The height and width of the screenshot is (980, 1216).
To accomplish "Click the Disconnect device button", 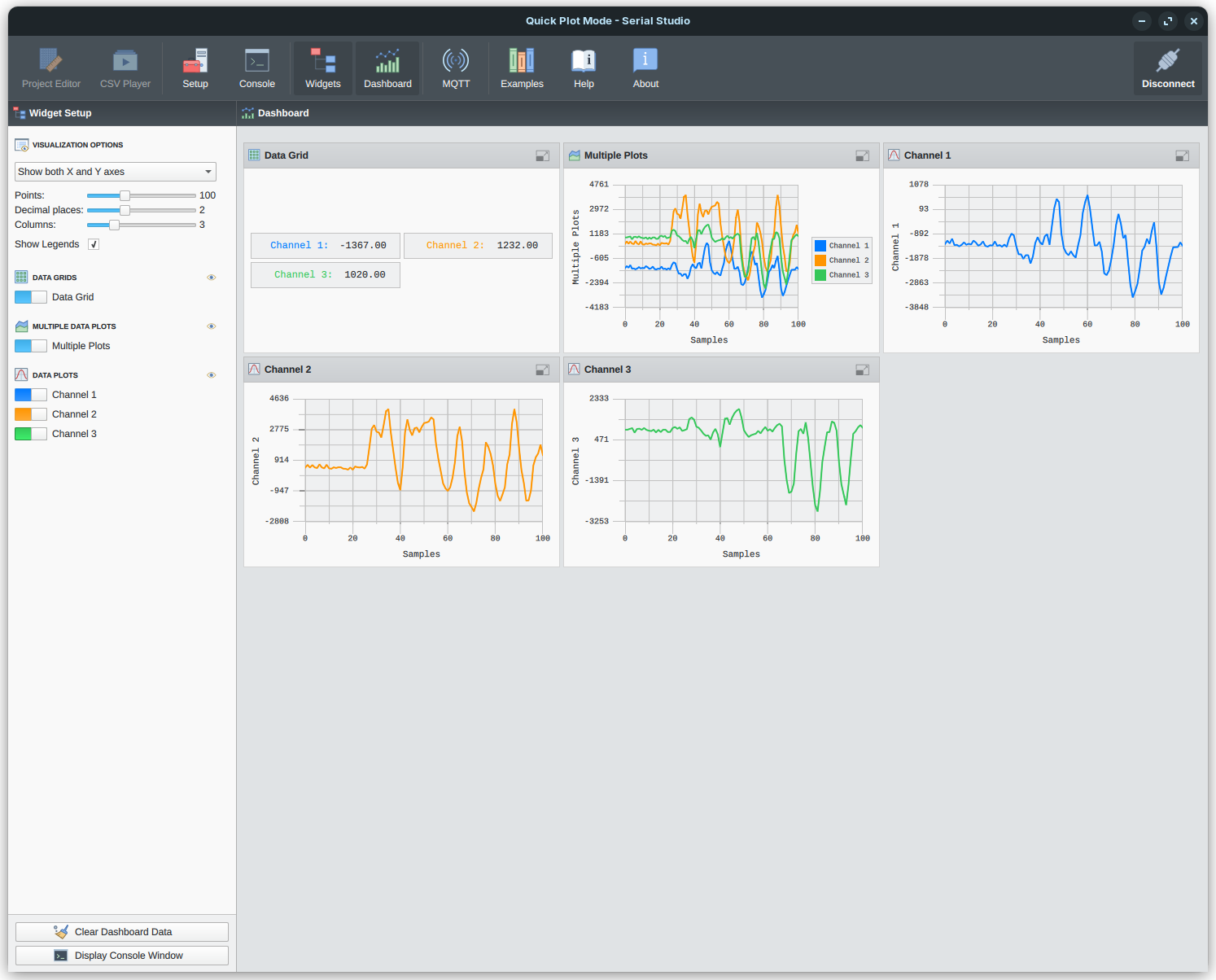I will 1167,68.
